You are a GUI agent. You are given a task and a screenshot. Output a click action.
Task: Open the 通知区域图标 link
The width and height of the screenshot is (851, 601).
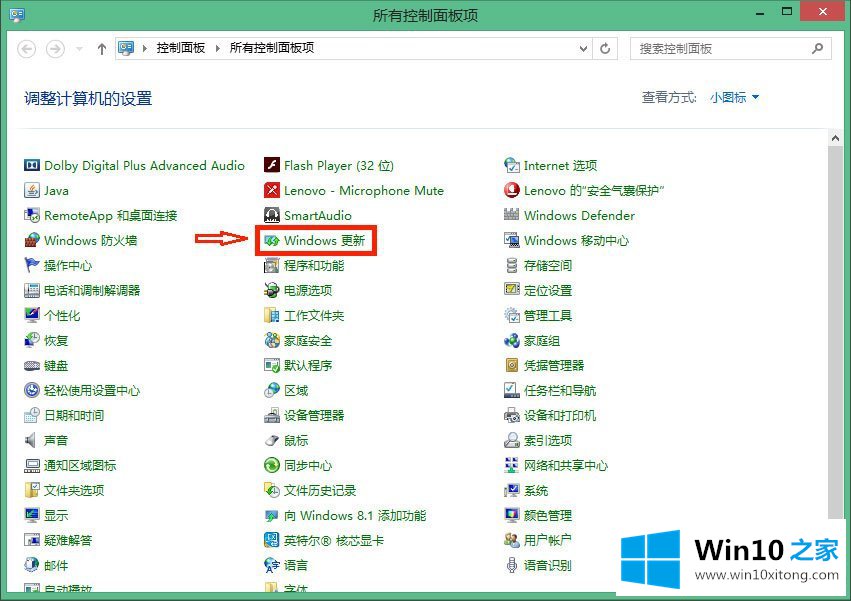click(80, 465)
